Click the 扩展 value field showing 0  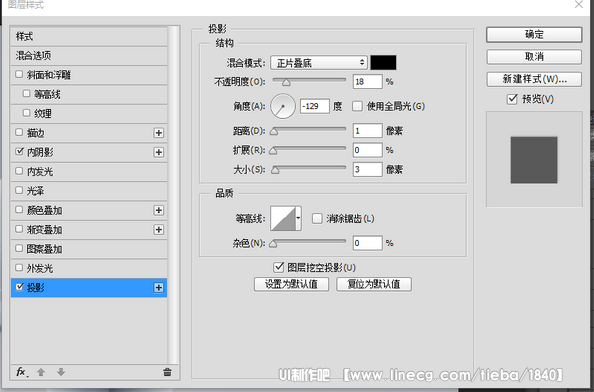pos(367,150)
